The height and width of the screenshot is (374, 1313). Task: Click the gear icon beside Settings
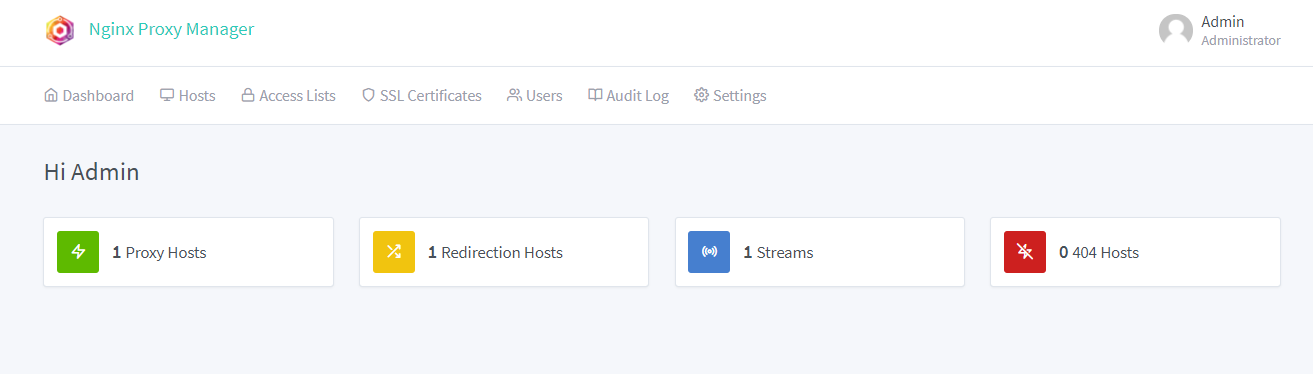point(701,95)
